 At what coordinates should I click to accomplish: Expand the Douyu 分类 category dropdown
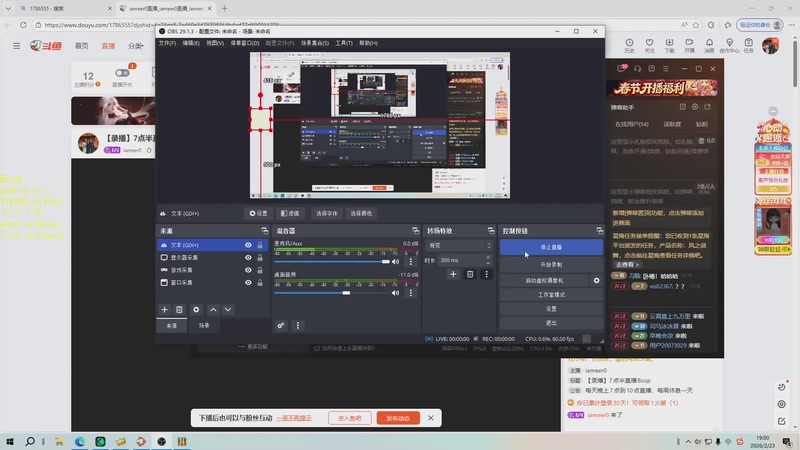[135, 46]
